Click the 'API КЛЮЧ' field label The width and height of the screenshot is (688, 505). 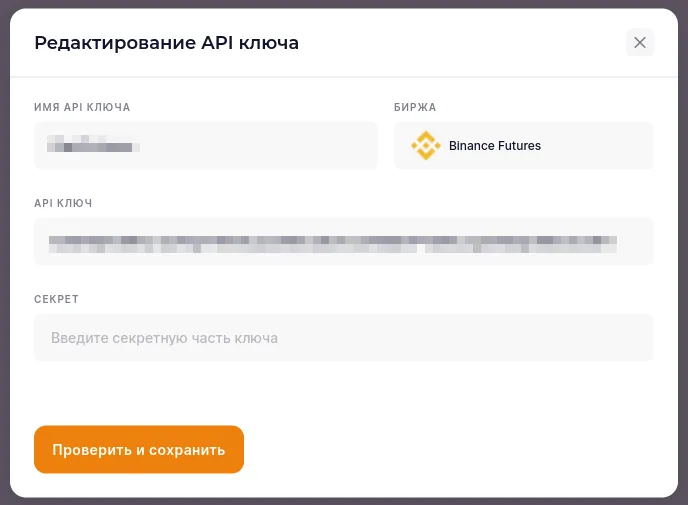pyautogui.click(x=63, y=203)
